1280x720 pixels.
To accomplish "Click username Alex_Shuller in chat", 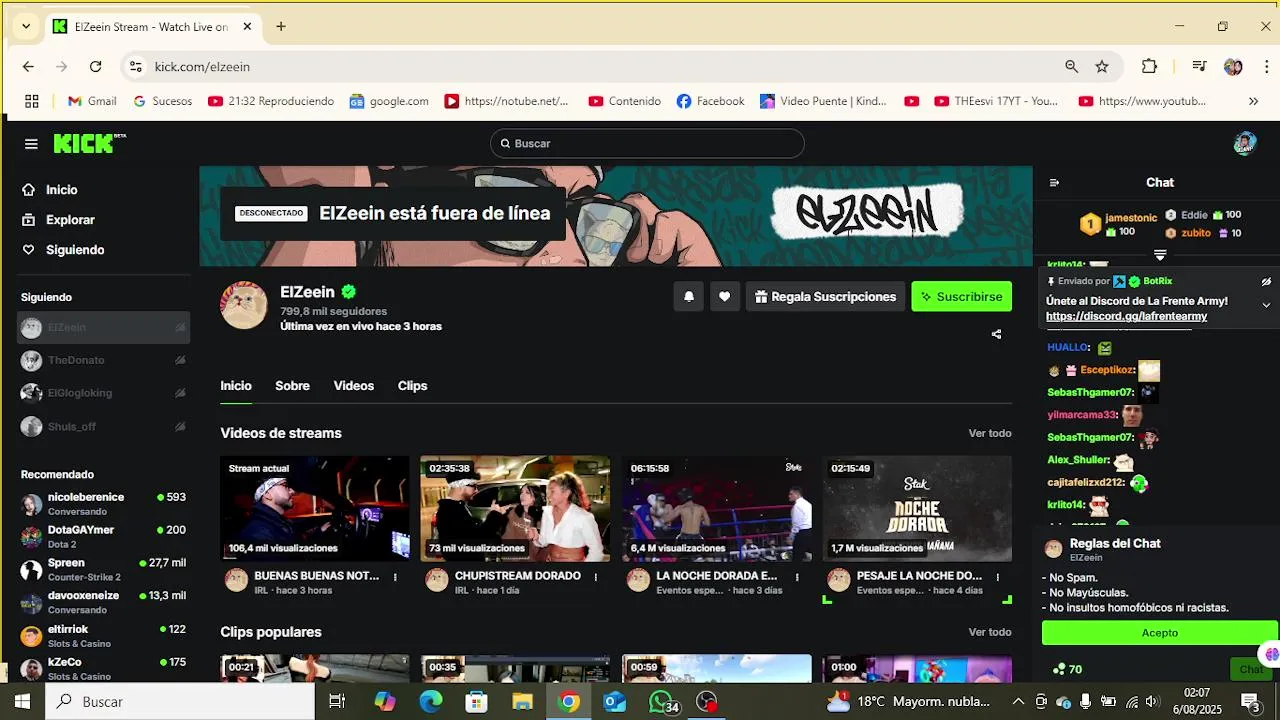I will click(x=1079, y=460).
